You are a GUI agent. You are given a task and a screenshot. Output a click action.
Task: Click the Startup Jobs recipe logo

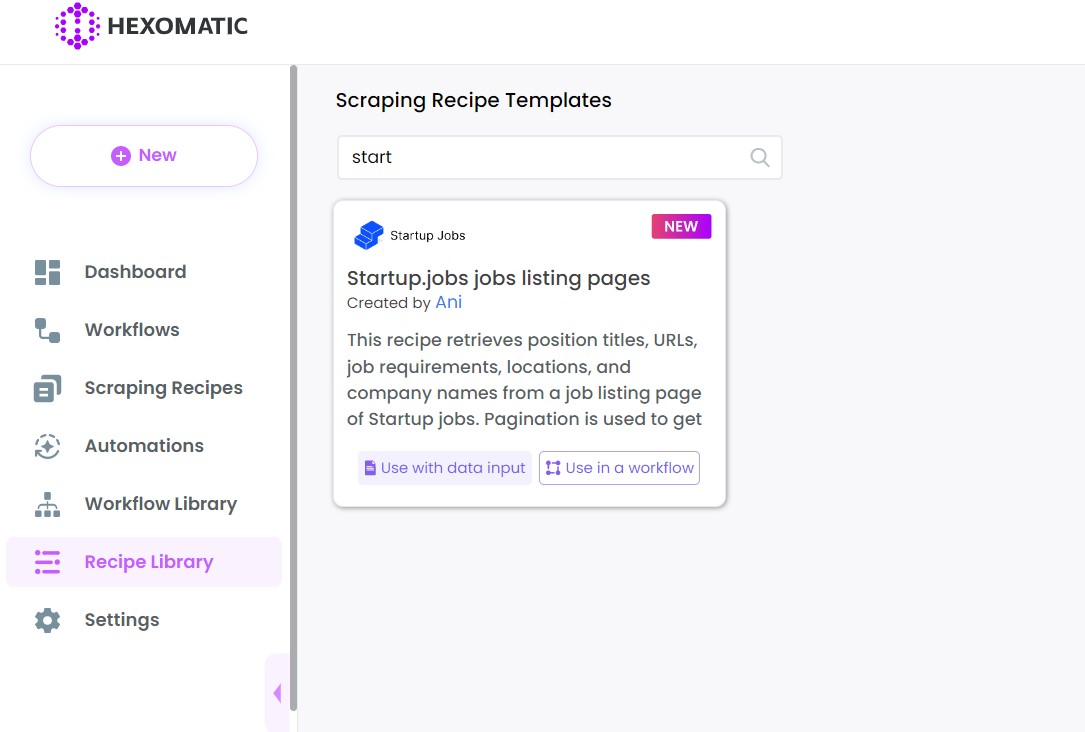[x=368, y=235]
